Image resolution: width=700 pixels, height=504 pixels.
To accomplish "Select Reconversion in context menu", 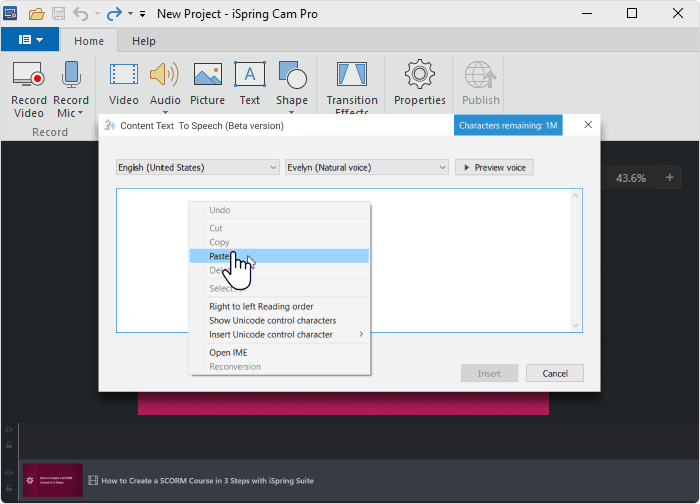I will tap(279, 367).
